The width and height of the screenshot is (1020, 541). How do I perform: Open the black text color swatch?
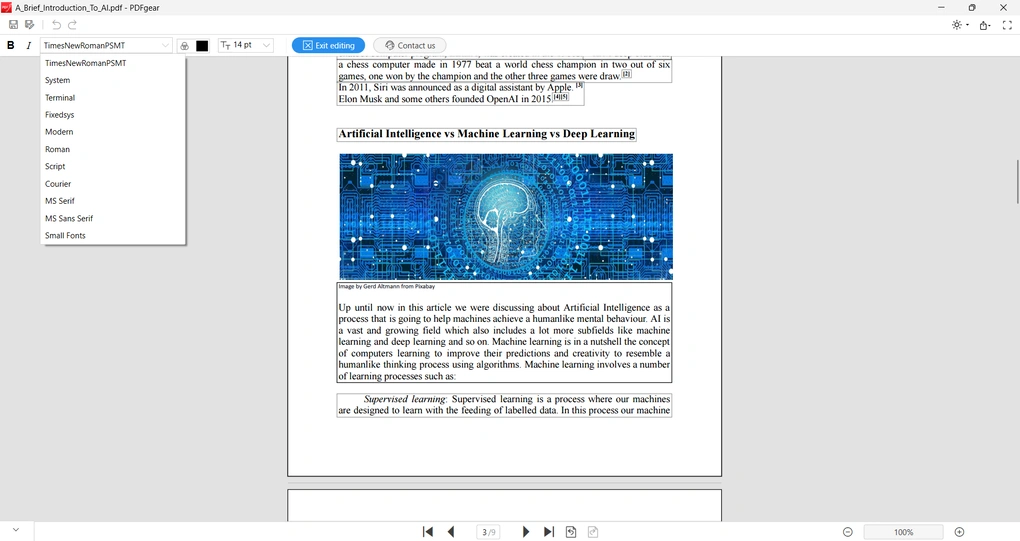click(x=202, y=46)
